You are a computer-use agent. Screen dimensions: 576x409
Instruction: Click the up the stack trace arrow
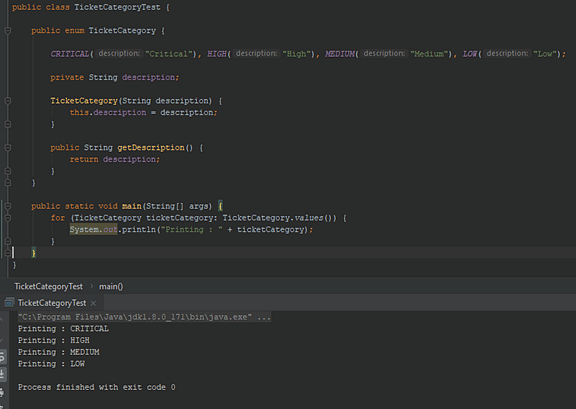click(x=1, y=320)
